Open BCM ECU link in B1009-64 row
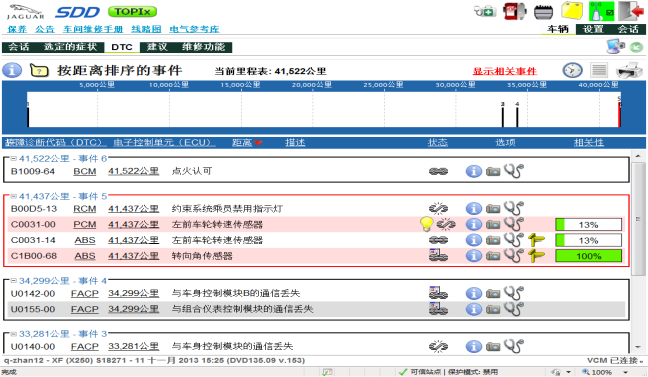This screenshot has width=648, height=377. pyautogui.click(x=85, y=171)
